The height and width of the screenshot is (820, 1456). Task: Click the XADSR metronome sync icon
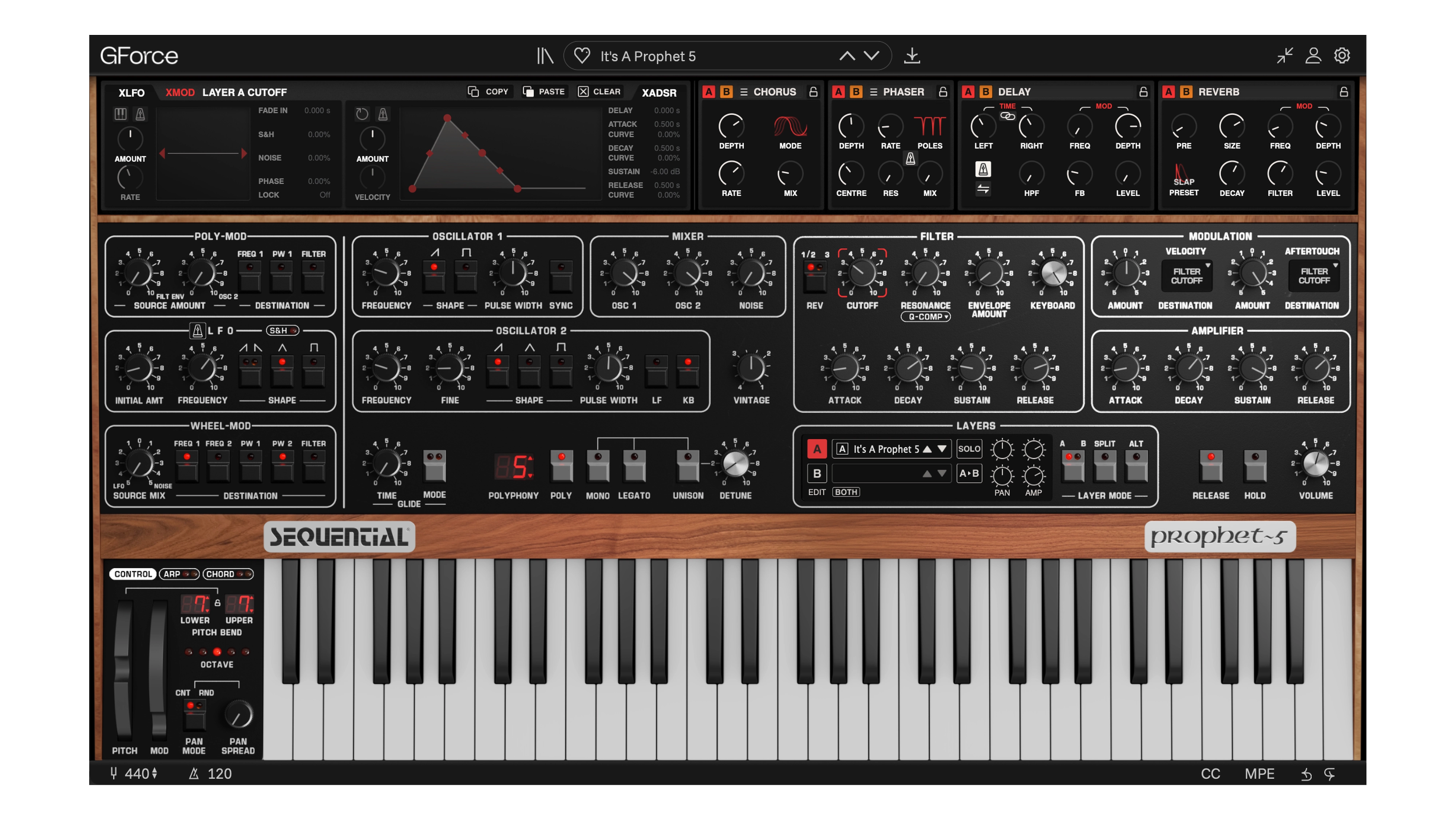(383, 114)
